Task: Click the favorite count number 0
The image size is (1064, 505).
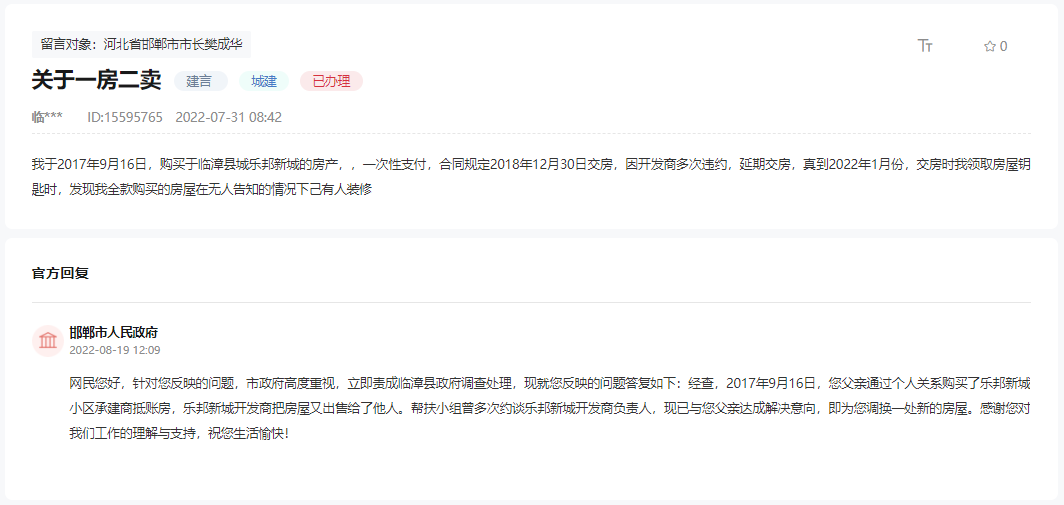Action: click(1004, 46)
